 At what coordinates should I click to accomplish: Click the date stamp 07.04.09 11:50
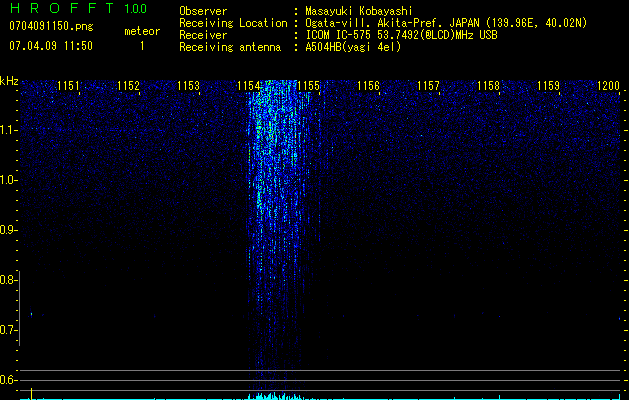pyautogui.click(x=51, y=46)
